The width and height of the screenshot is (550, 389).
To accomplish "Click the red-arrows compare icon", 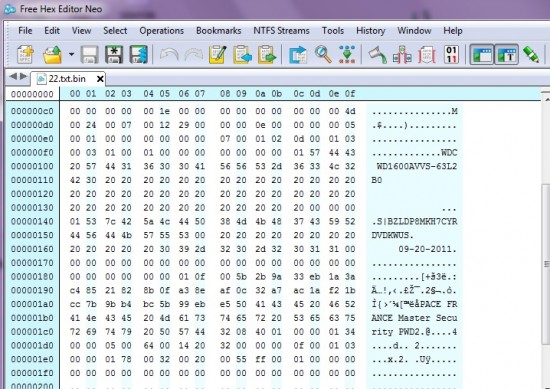I will tap(402, 55).
